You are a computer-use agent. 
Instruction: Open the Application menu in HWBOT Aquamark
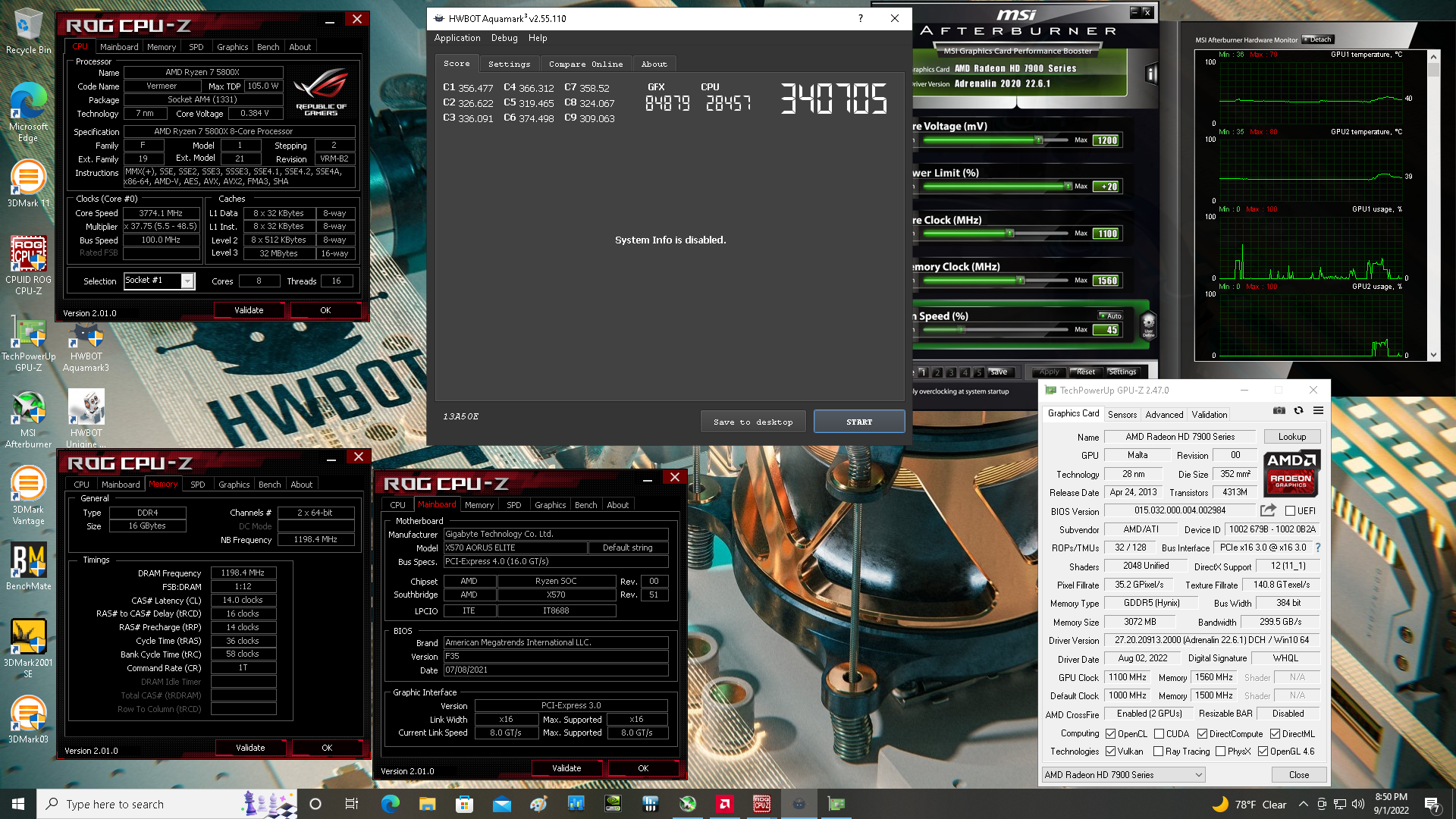(457, 38)
